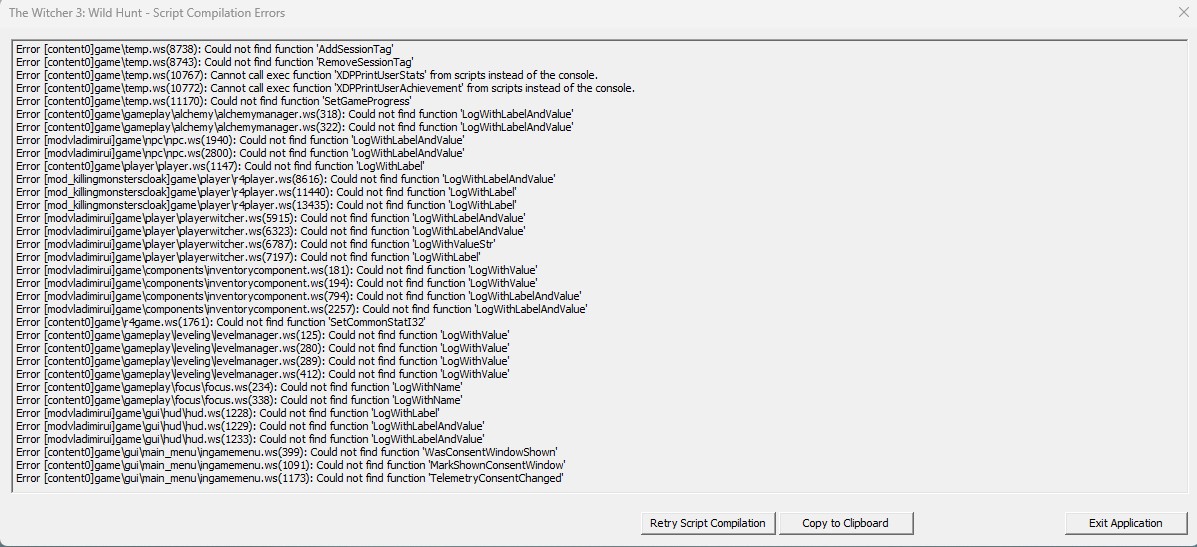Select the playerwitcher.ws(6787) LogWithValueStr error
This screenshot has height=547, width=1197.
[x=255, y=243]
